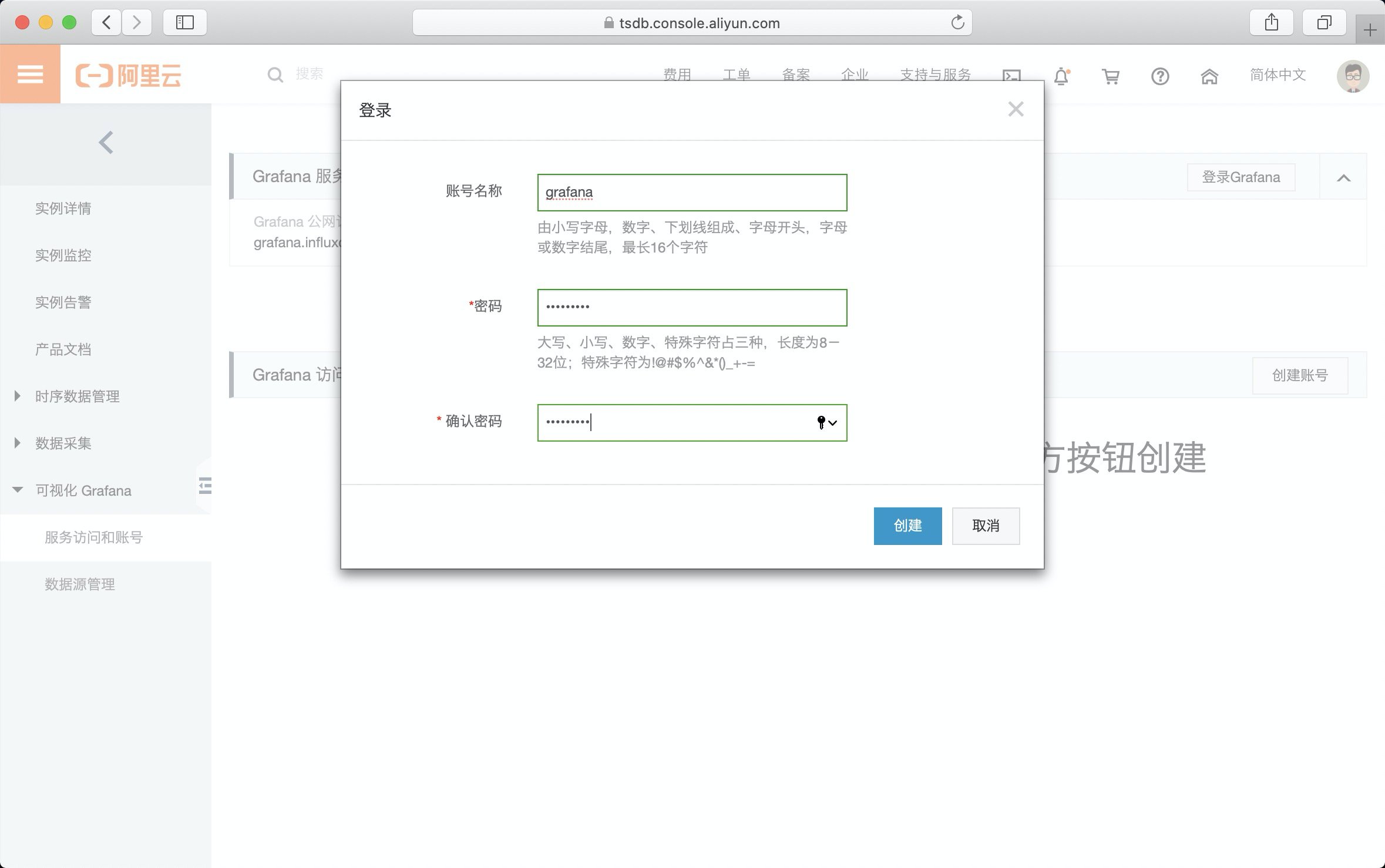Click 创建账号 button

point(1300,375)
